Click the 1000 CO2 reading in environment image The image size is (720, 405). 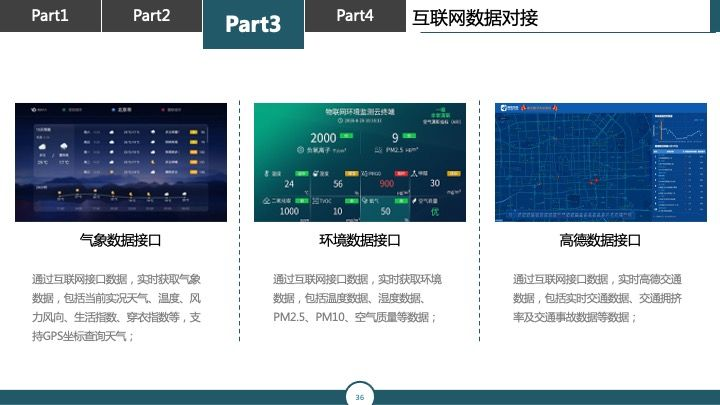pos(289,211)
